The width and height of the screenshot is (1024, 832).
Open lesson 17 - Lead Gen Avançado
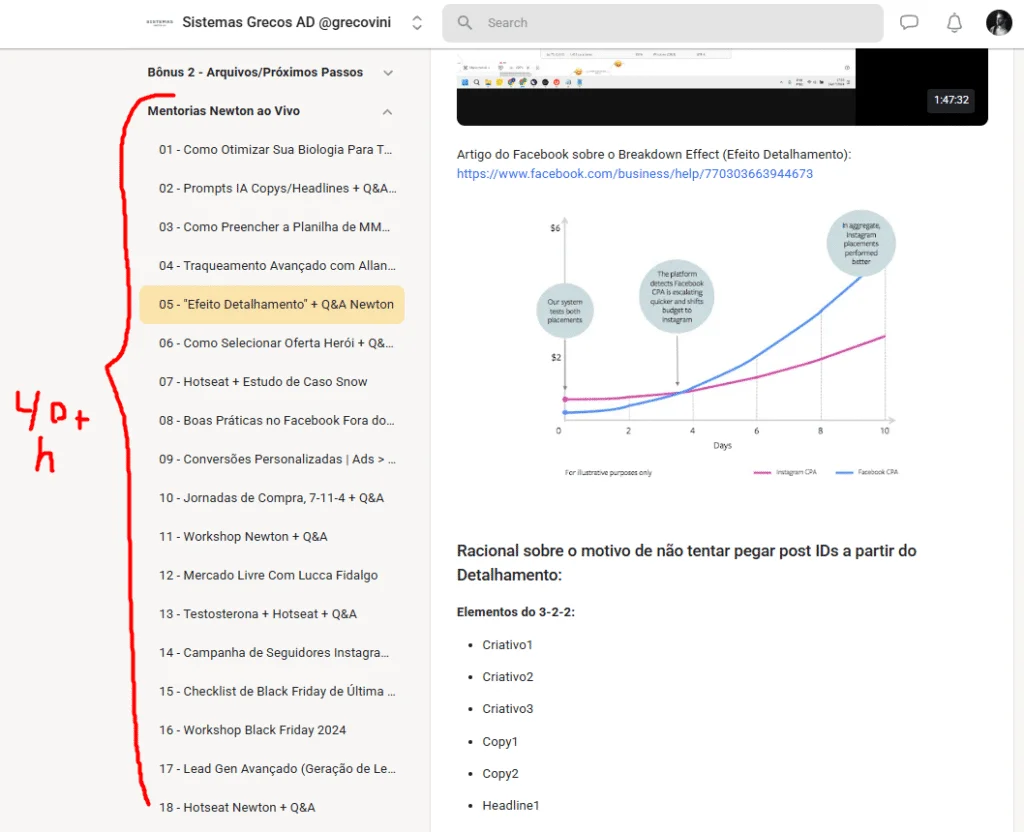[x=272, y=769]
